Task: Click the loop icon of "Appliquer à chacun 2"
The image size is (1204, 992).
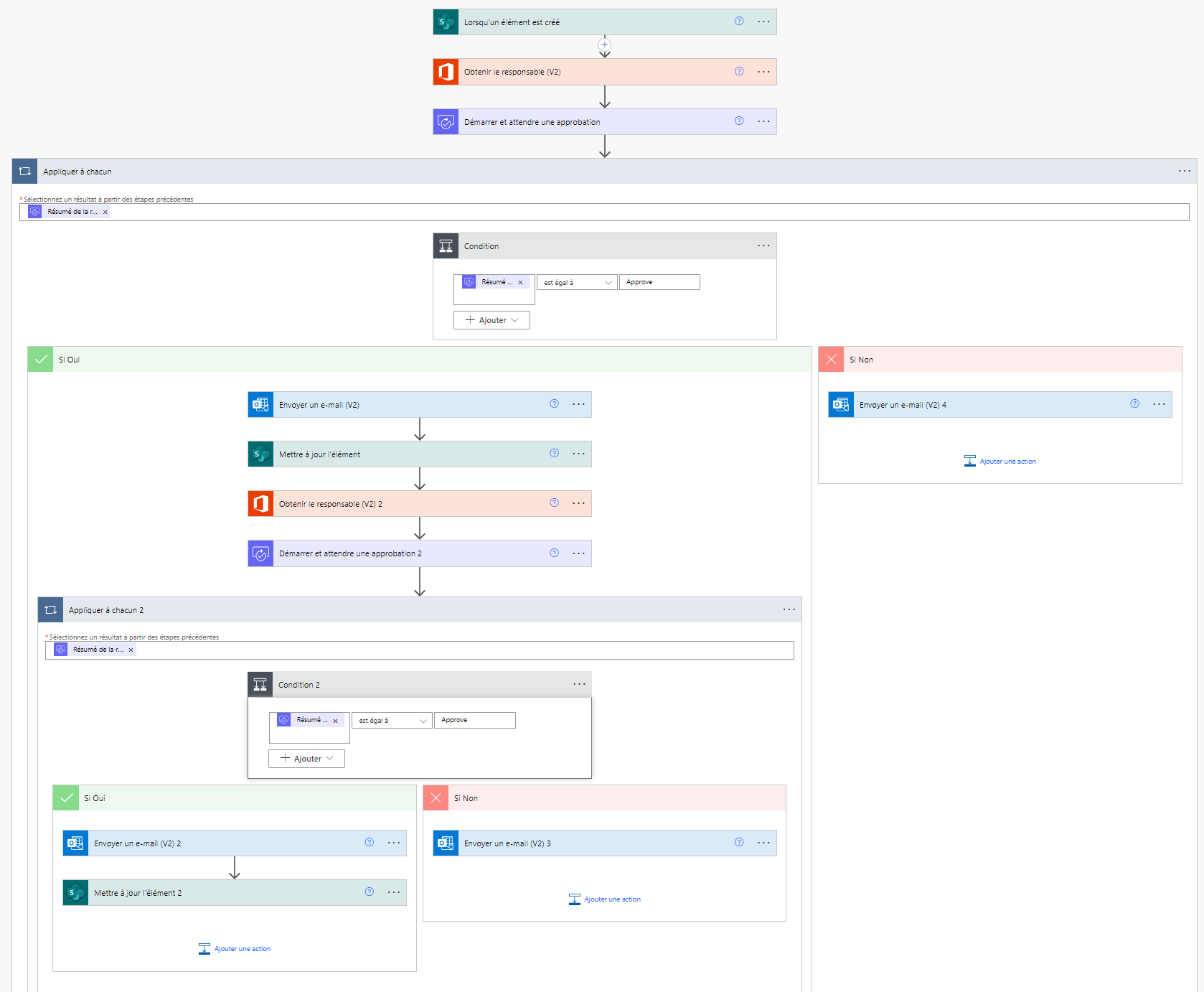Action: click(x=50, y=610)
